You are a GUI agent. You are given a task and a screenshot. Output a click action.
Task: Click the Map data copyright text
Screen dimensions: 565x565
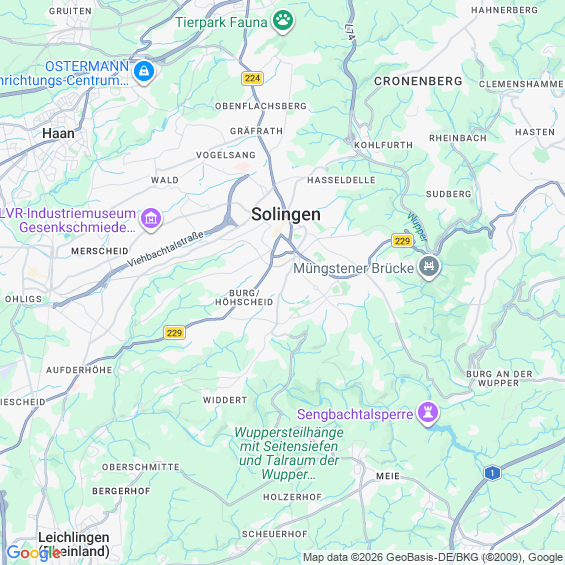pos(433,558)
